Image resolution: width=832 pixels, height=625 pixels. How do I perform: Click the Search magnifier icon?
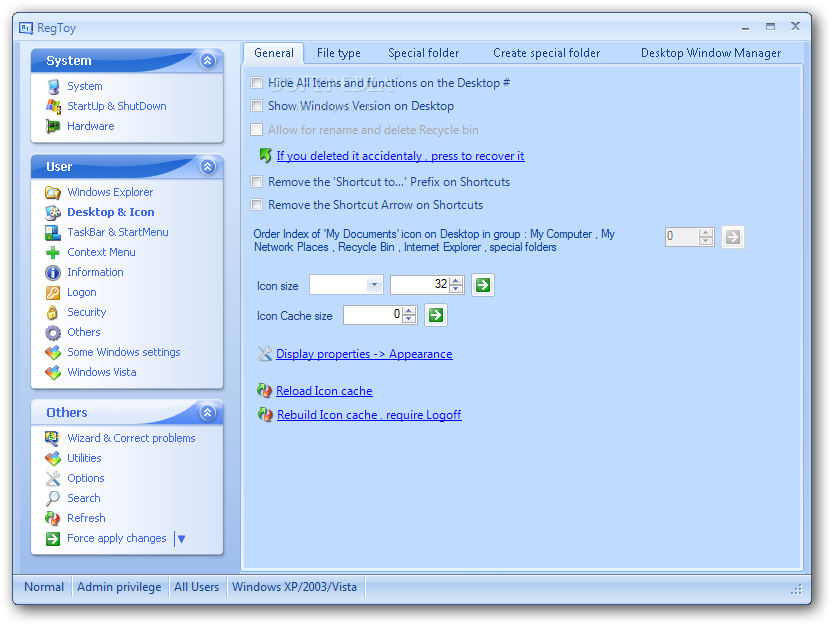pyautogui.click(x=53, y=499)
